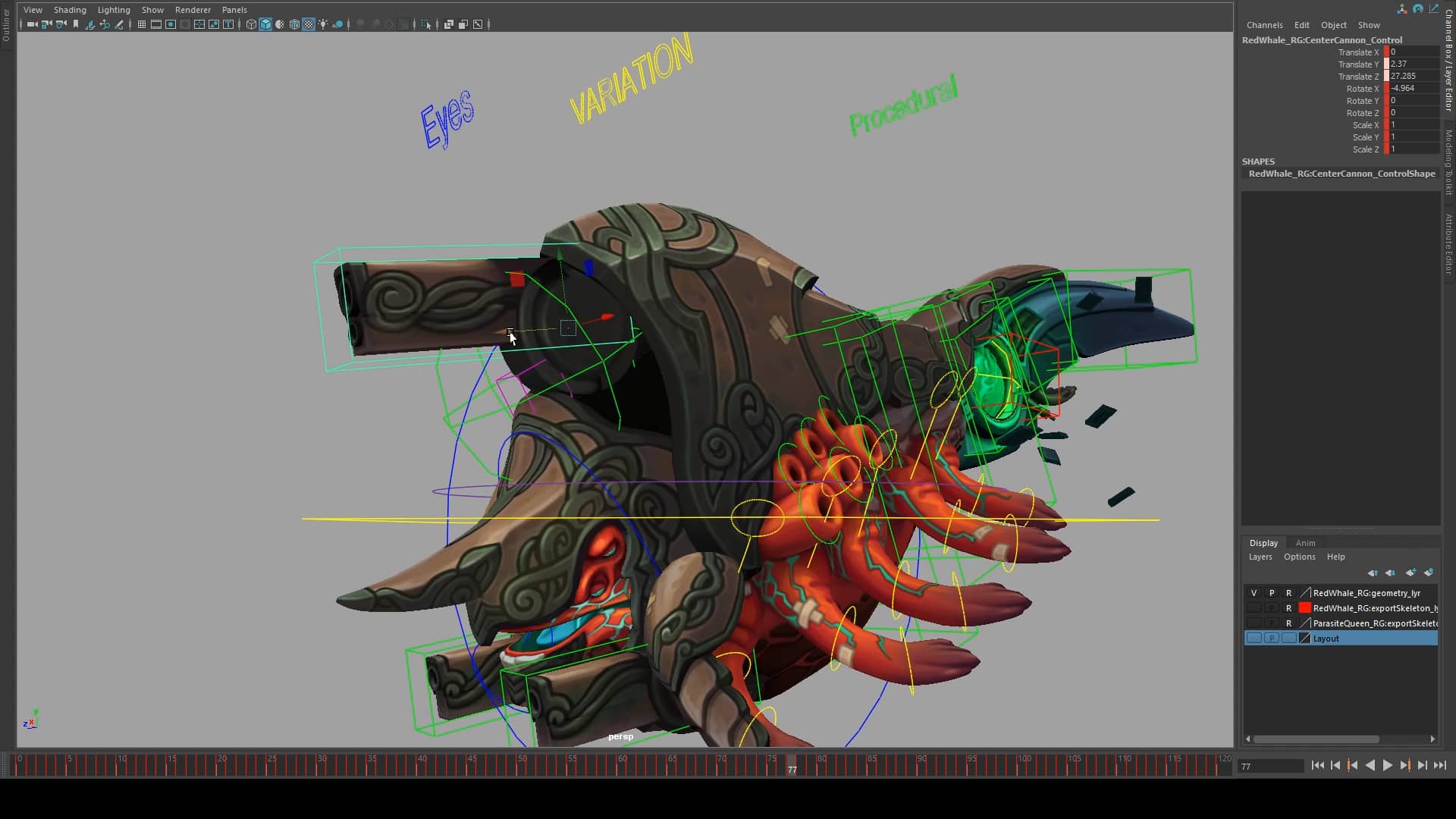Toggle reference R on ParasiteQueen exportSkeleton layer

click(x=1288, y=623)
